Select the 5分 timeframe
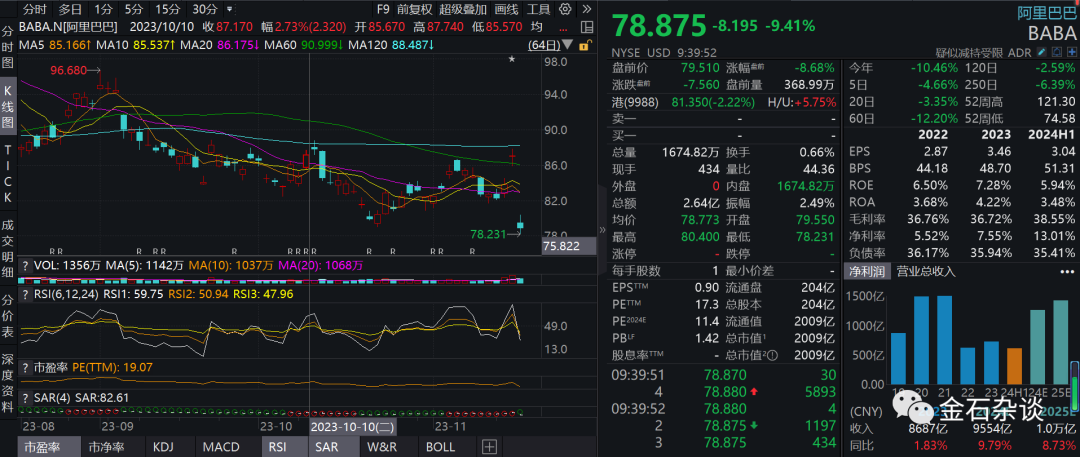The height and width of the screenshot is (457, 1080). coord(134,10)
